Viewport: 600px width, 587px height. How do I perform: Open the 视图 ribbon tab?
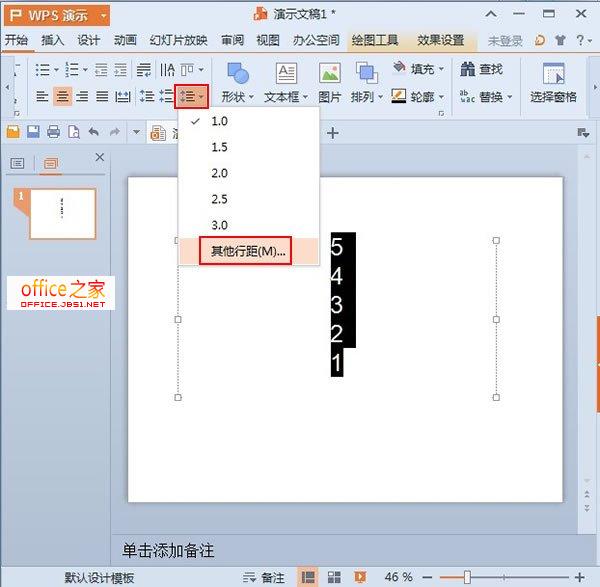(x=268, y=40)
